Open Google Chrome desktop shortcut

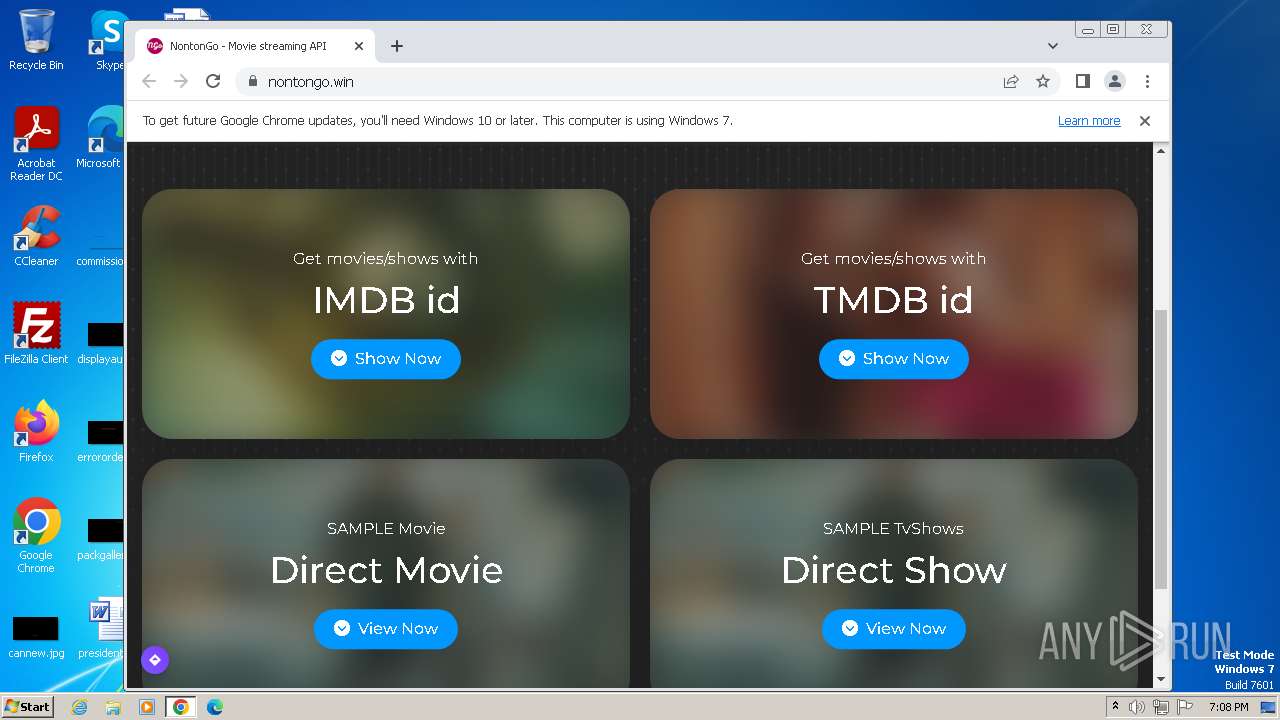tap(36, 535)
